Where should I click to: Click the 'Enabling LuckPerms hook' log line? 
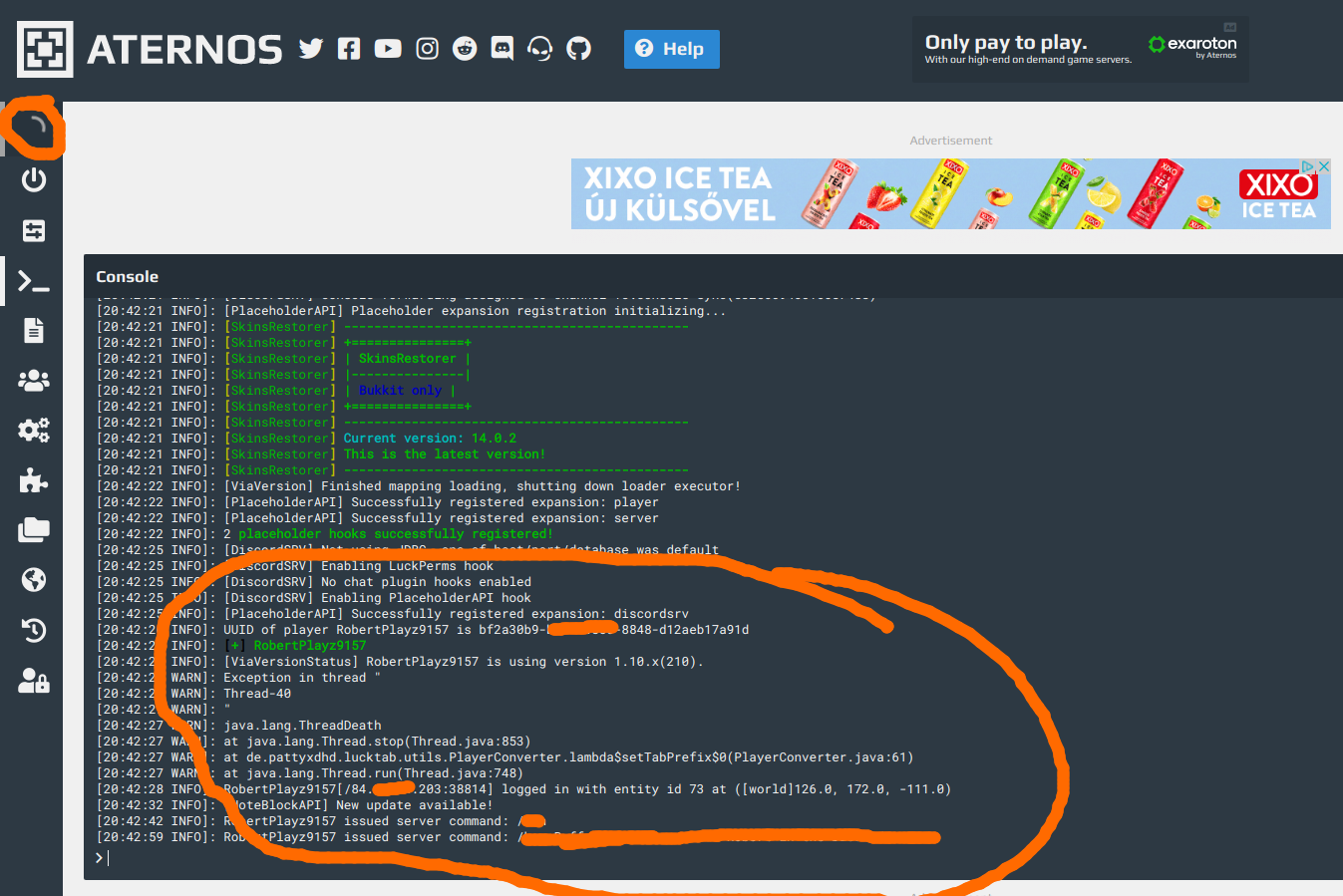[295, 566]
